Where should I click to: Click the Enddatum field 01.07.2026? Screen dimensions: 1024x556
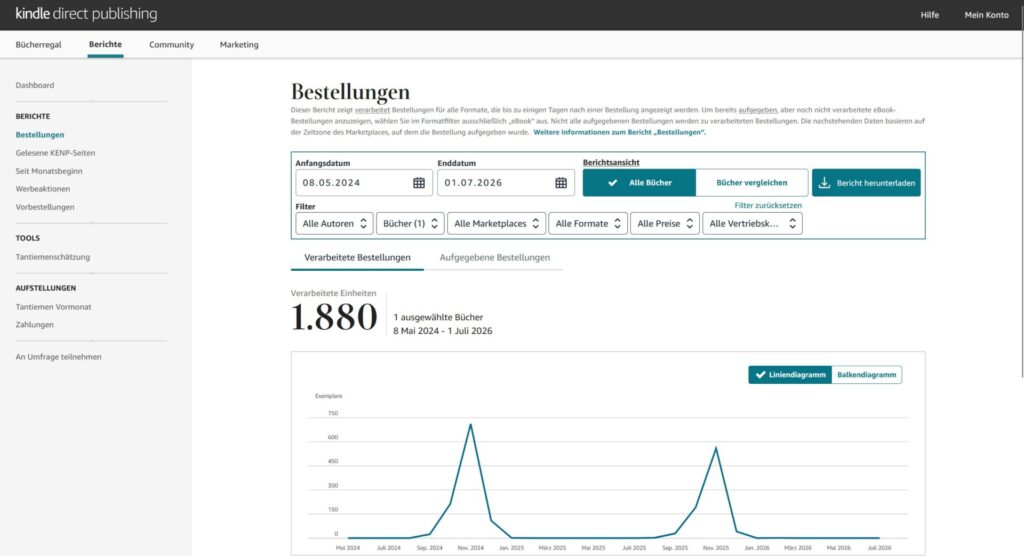click(506, 183)
